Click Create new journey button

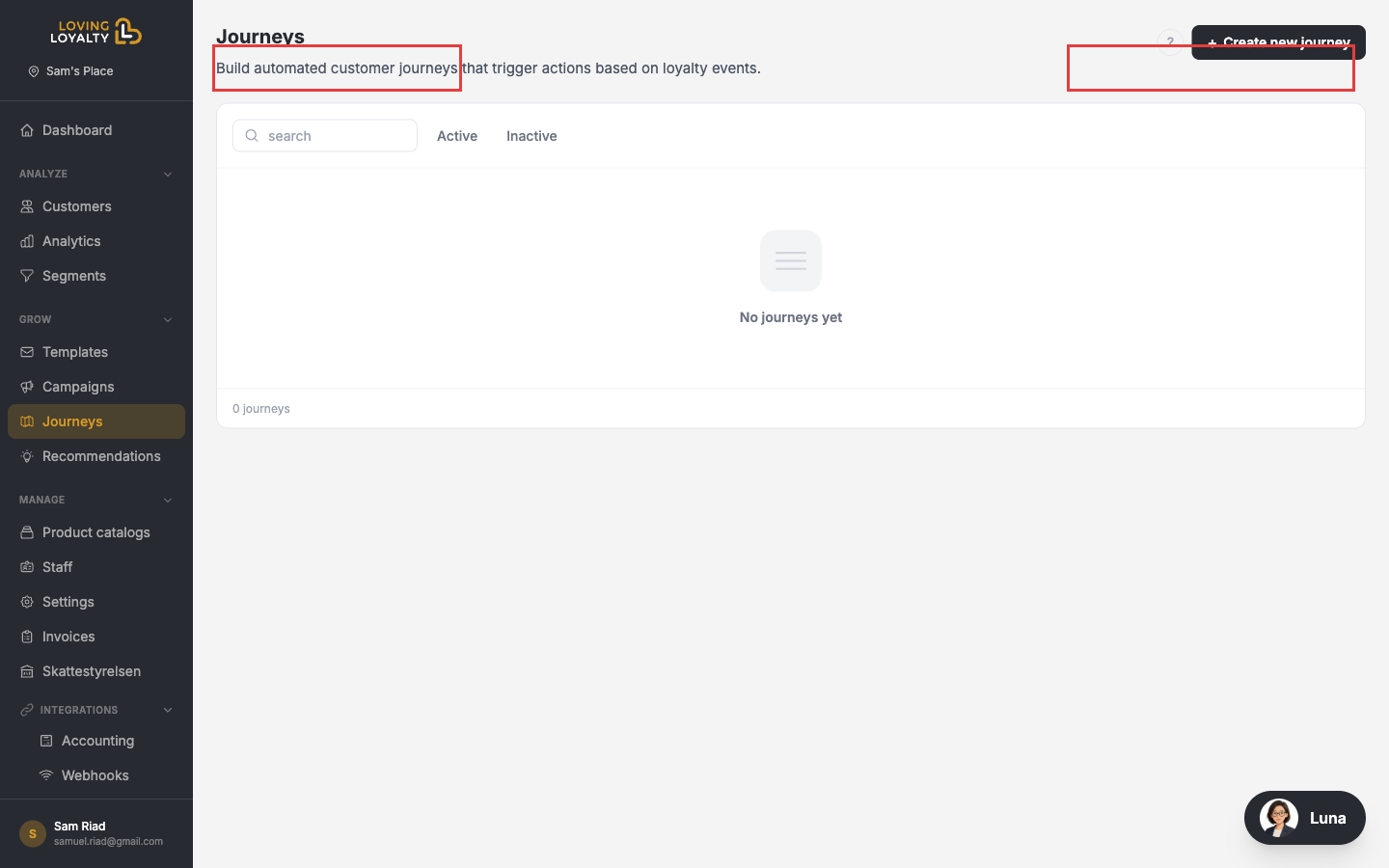pos(1278,42)
